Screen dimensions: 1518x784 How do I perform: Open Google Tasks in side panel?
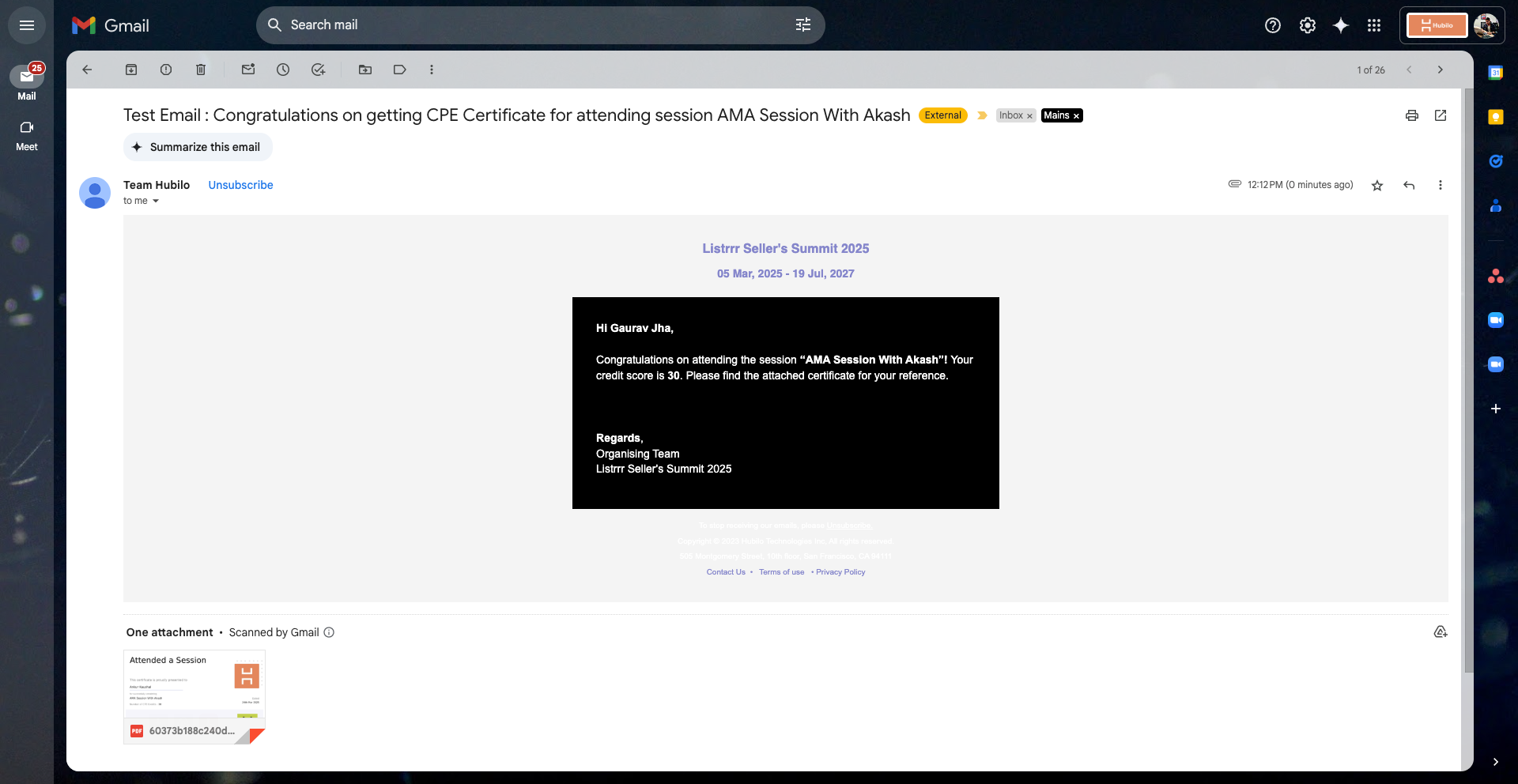[x=1496, y=161]
